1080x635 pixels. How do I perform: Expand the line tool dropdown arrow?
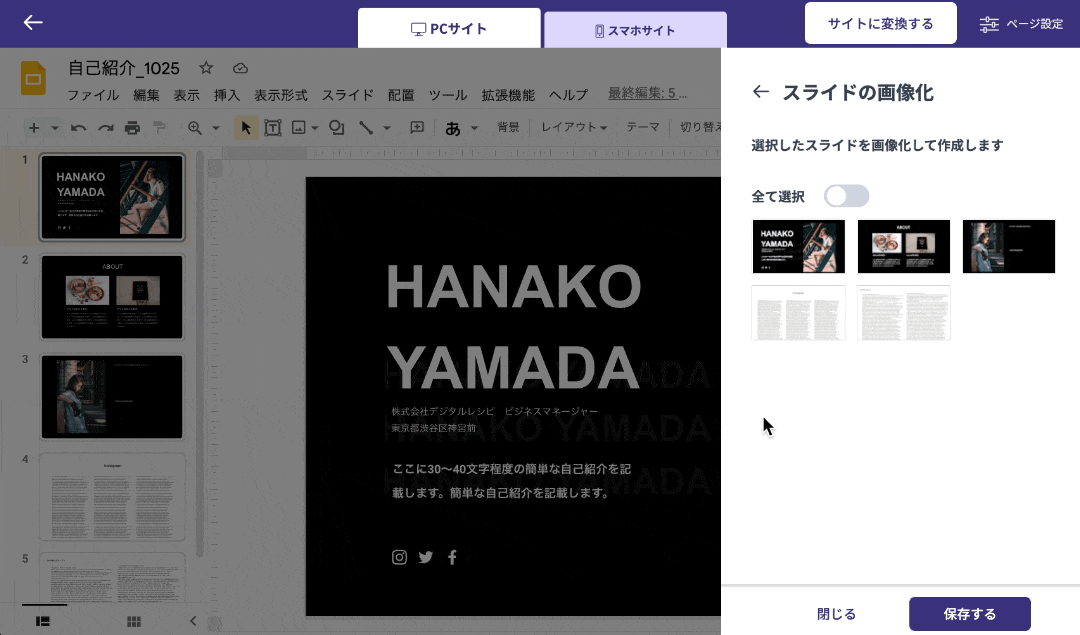387,128
